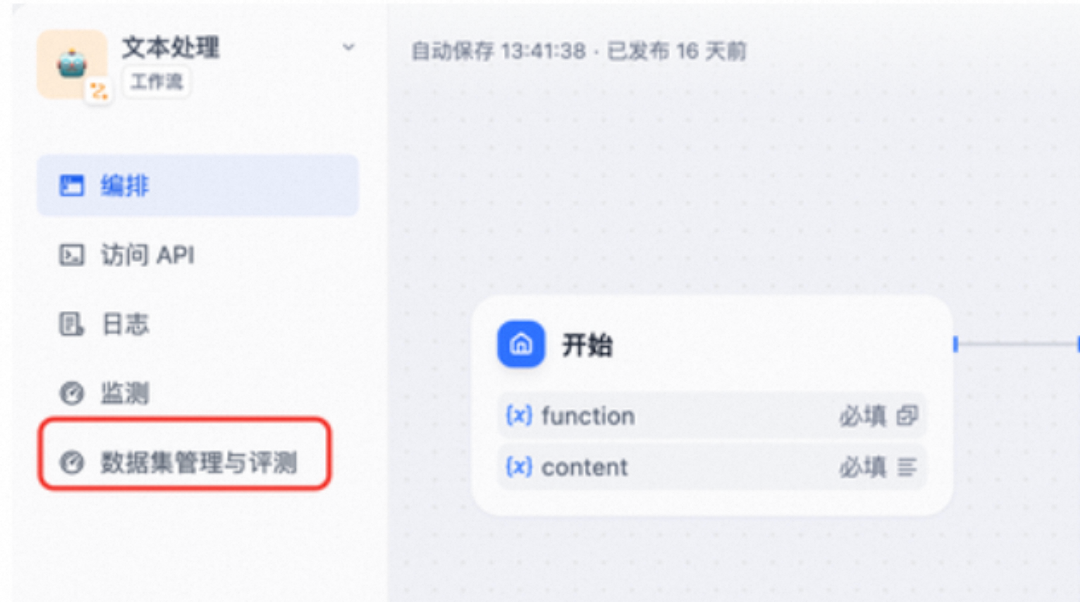
Task: Click the paragraph icon on content row
Action: [907, 468]
